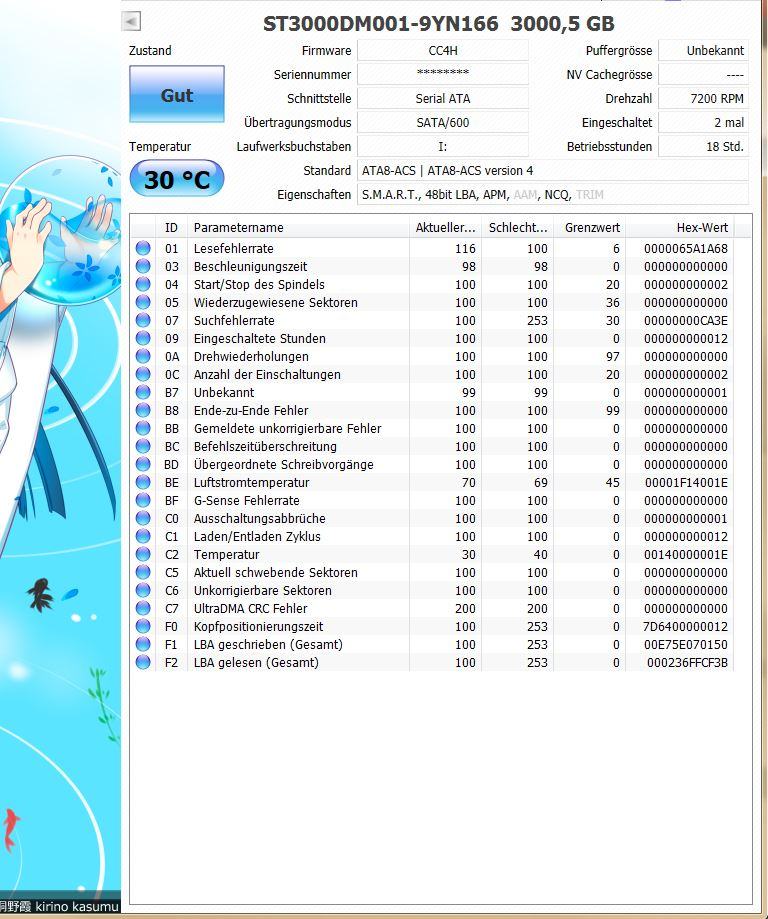Click the masked Seriennummer field
Screen dimensions: 768x919
pos(443,74)
